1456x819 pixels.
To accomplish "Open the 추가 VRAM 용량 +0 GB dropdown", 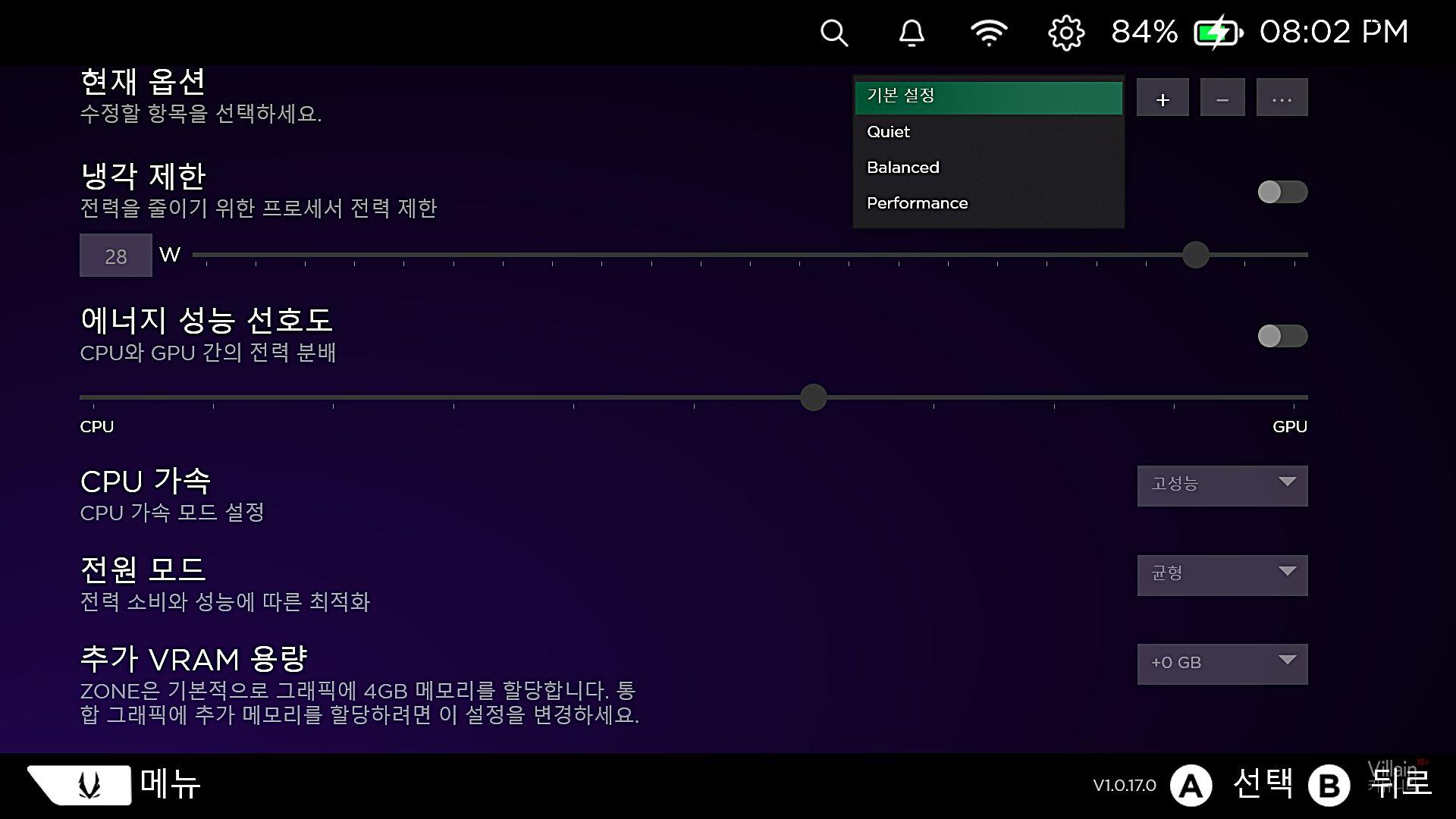I will (1222, 664).
